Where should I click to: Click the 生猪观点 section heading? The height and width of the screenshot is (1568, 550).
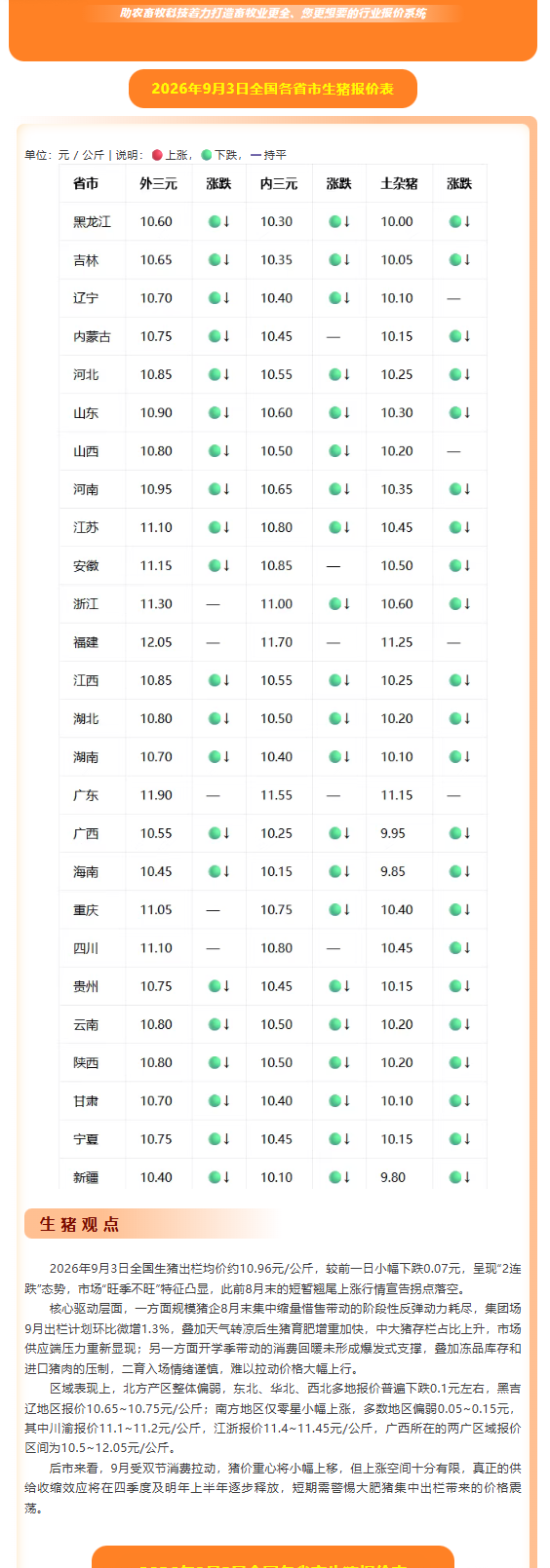(80, 1224)
